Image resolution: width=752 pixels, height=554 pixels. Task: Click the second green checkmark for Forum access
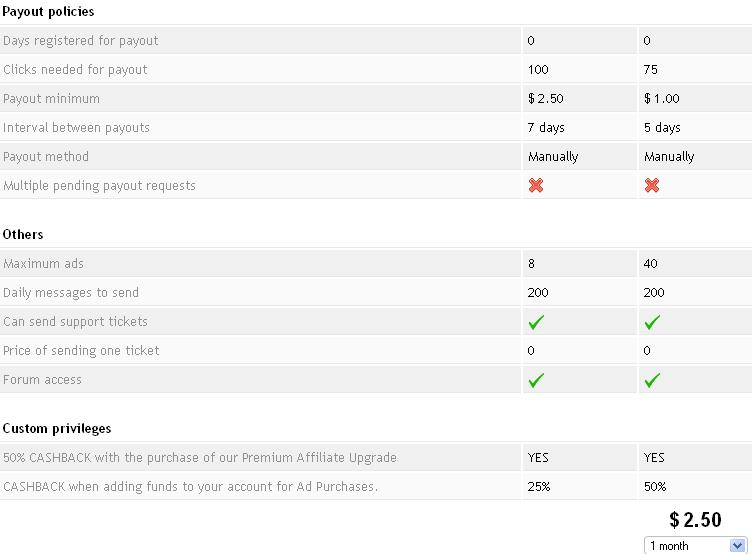(x=652, y=380)
